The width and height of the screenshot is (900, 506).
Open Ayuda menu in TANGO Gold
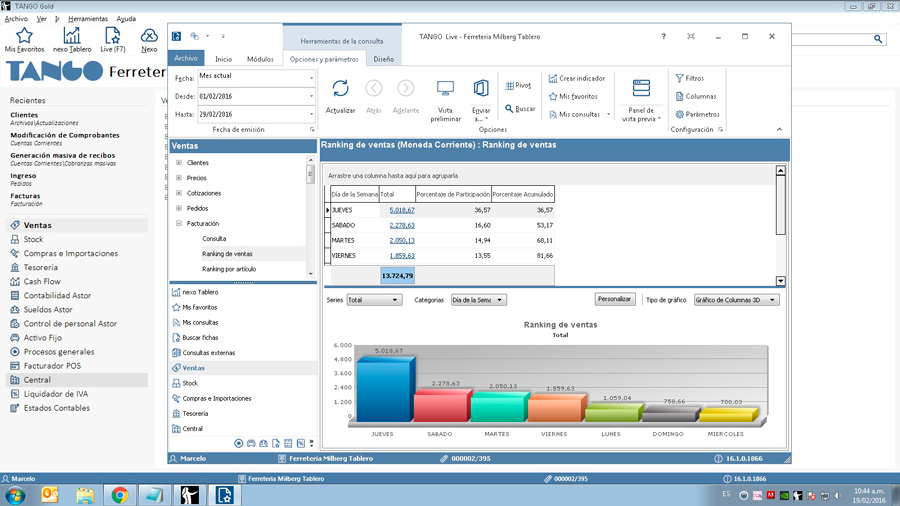126,19
